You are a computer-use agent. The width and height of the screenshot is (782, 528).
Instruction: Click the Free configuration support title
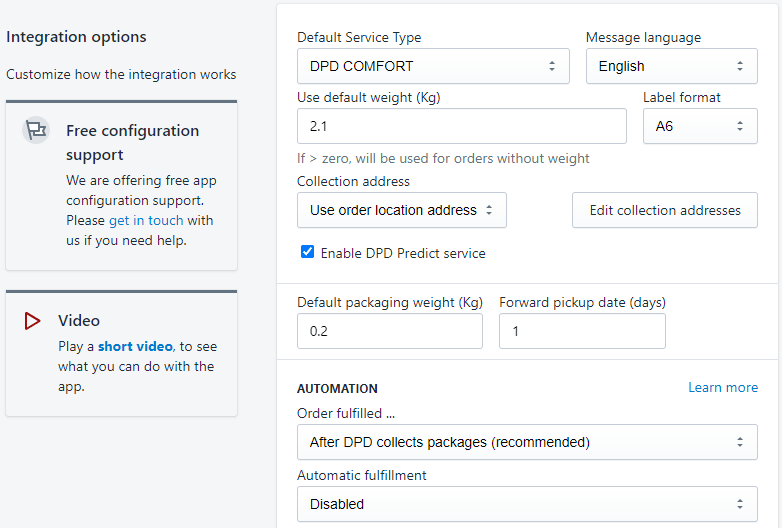point(133,143)
